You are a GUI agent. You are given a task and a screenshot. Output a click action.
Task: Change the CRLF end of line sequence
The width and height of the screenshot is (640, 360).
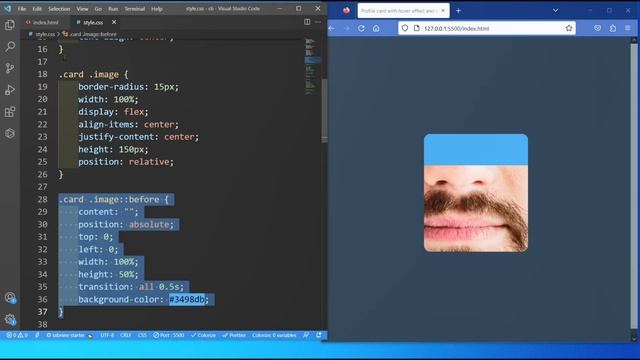pyautogui.click(x=126, y=335)
